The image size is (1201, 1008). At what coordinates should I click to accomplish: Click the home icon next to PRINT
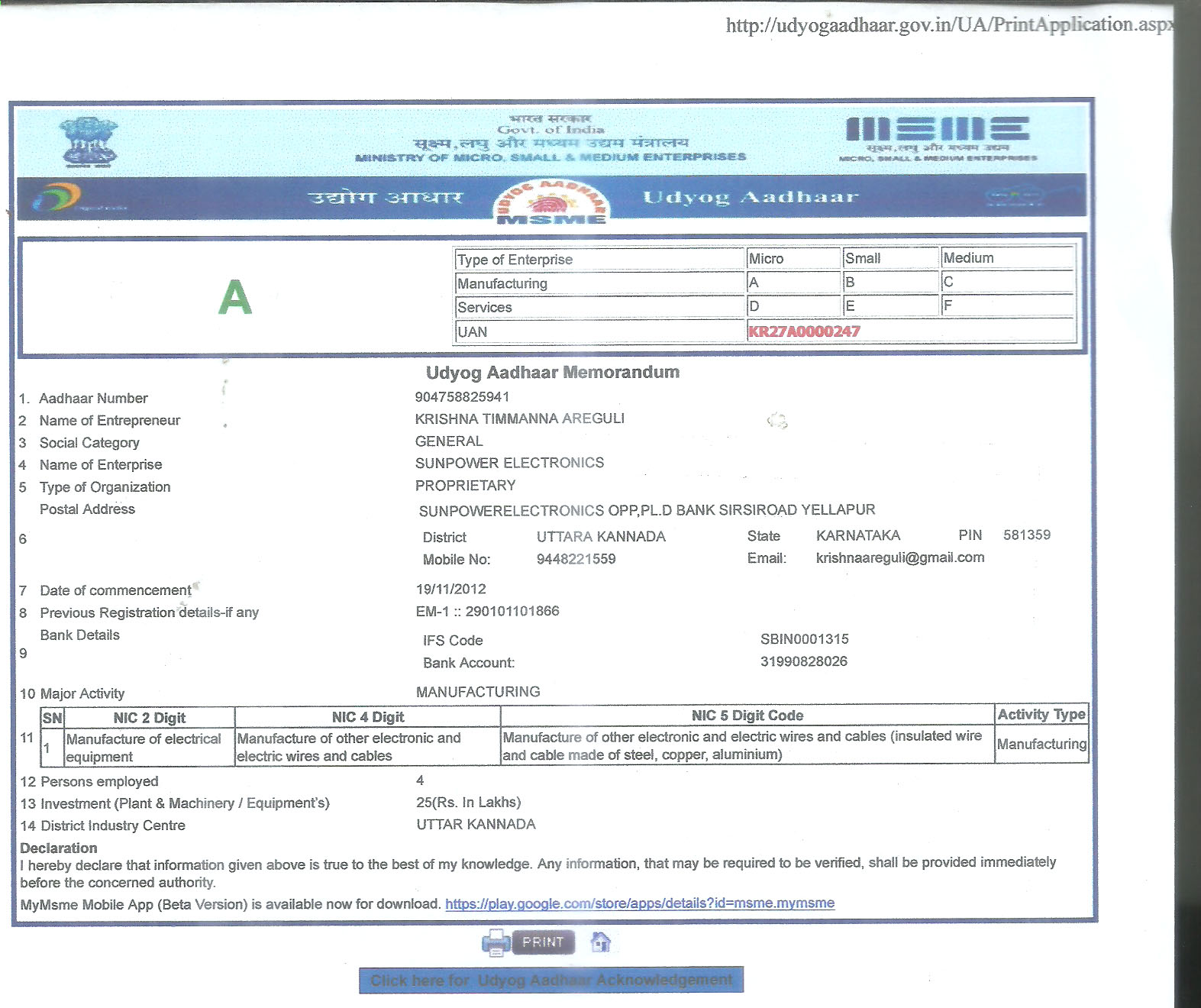[x=601, y=942]
